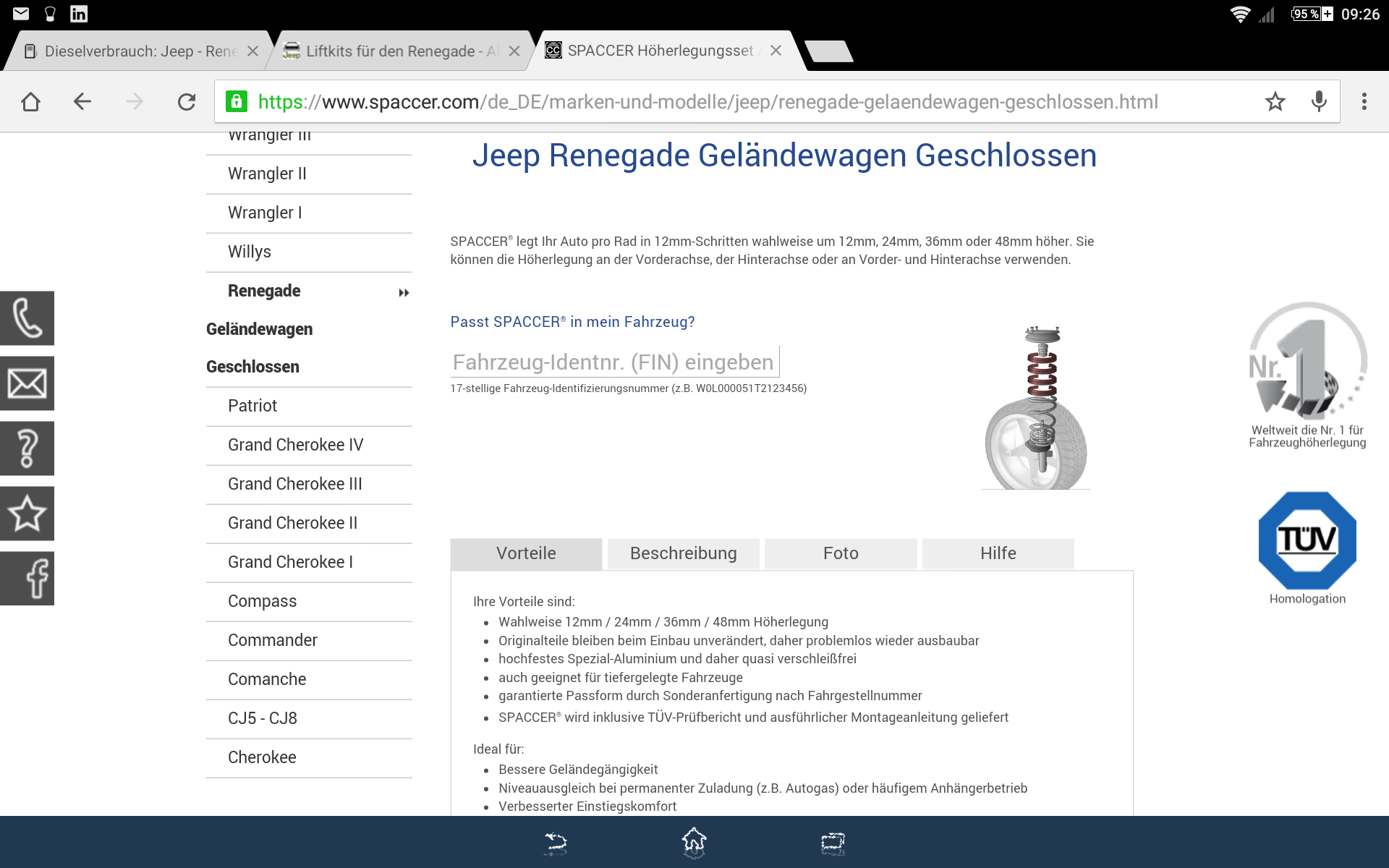This screenshot has width=1389, height=868.
Task: Bookmark page with address bar star
Action: coord(1275,102)
